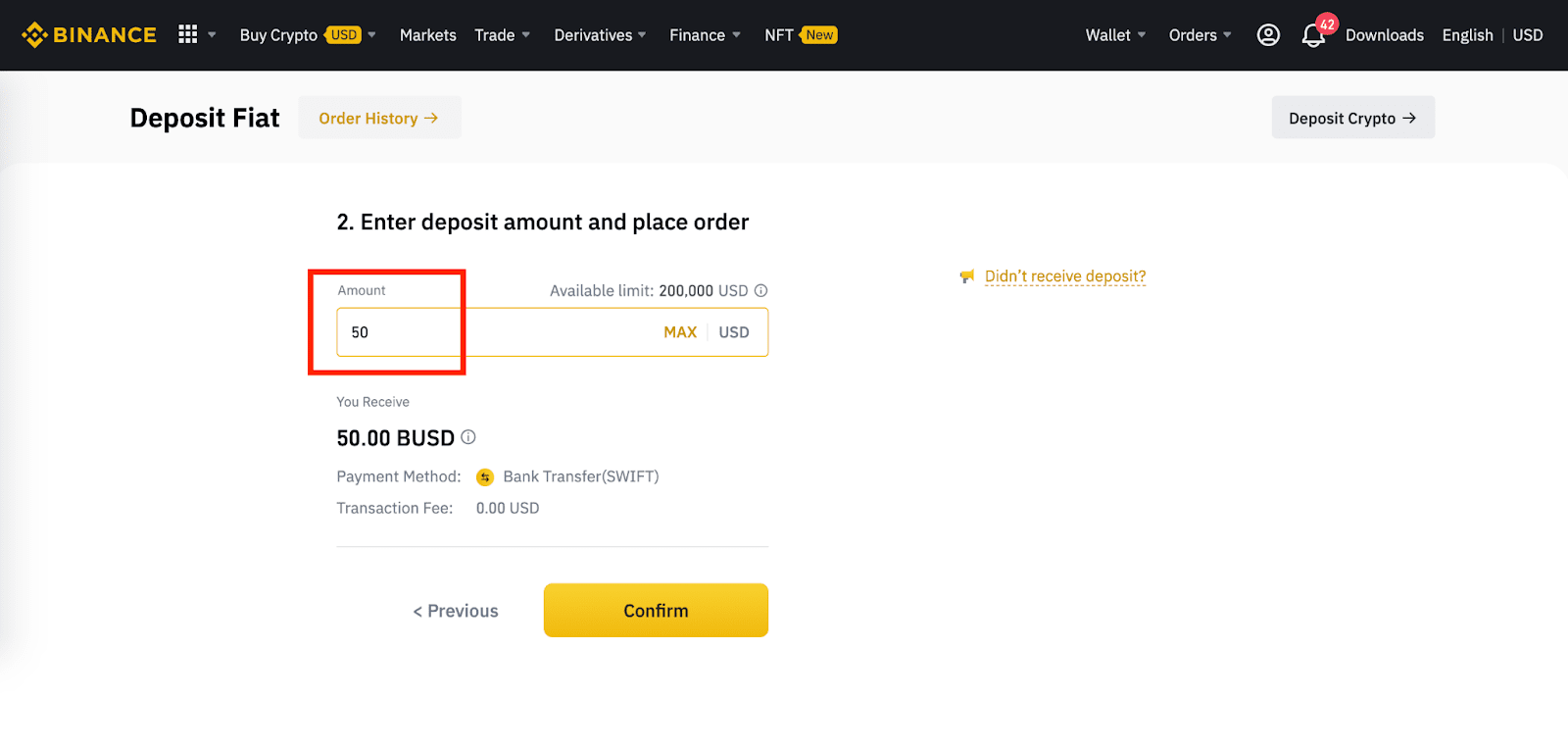Image resolution: width=1568 pixels, height=749 pixels.
Task: Open the user account profile icon
Action: coord(1268,35)
